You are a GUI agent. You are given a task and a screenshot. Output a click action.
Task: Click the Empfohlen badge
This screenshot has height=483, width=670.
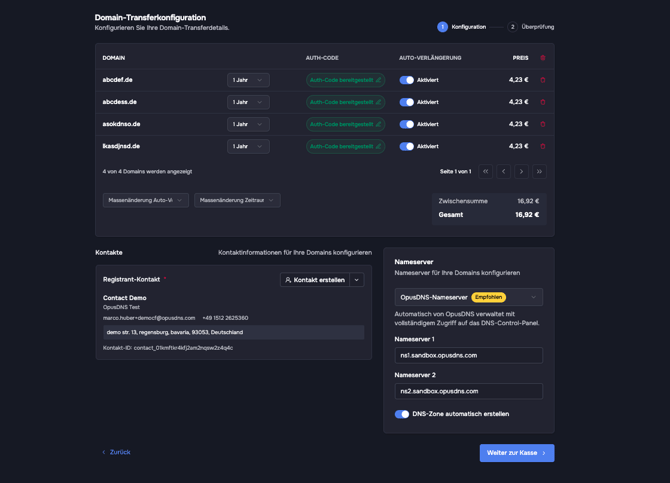(488, 297)
